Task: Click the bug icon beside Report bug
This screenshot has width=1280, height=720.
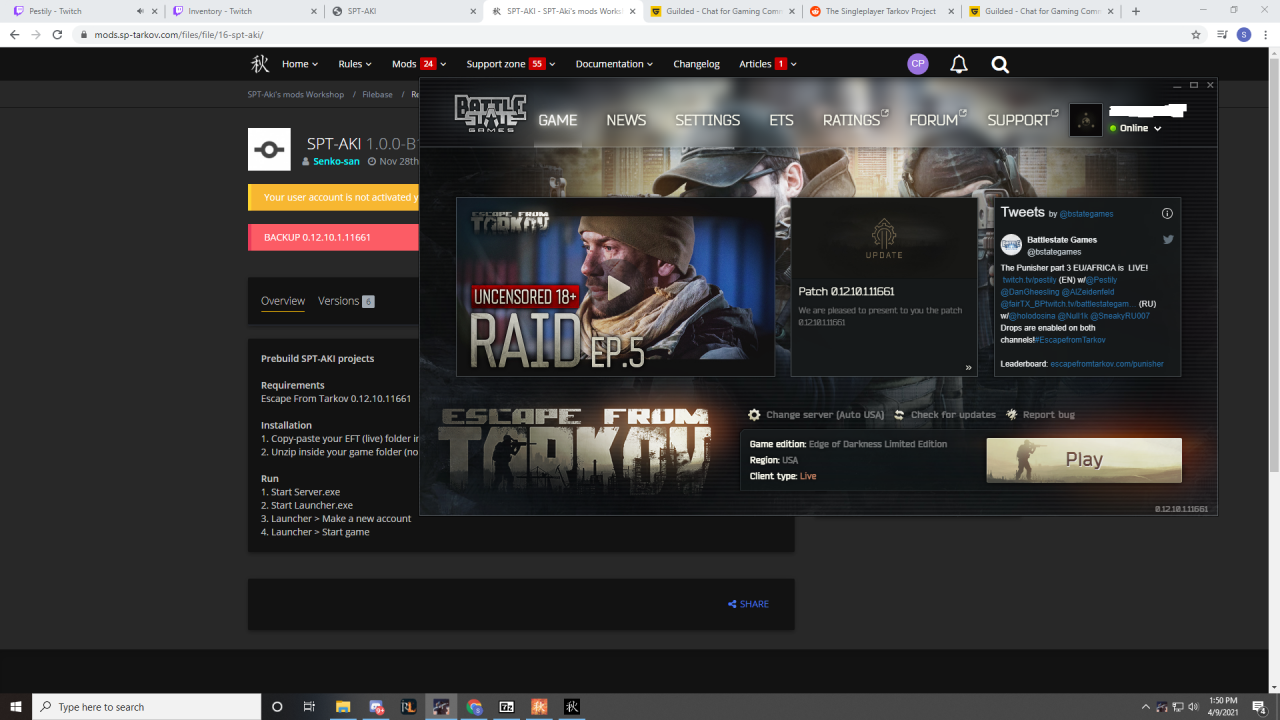Action: (x=1012, y=415)
